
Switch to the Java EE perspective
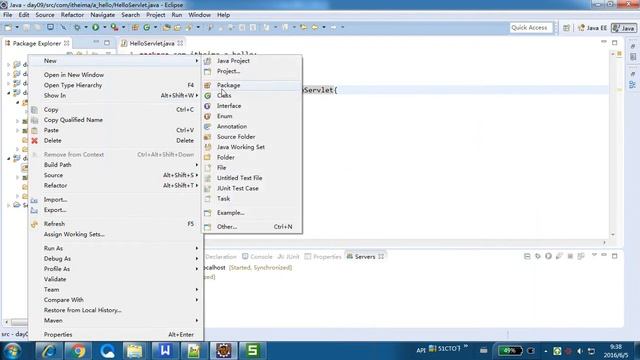coord(592,28)
